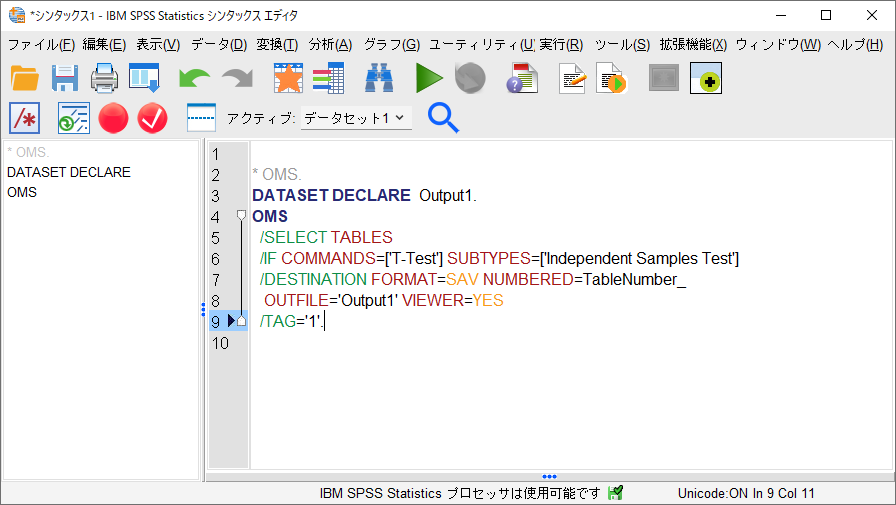The image size is (896, 505).
Task: Click the document-with-play-arrow toolbar icon
Action: click(x=611, y=78)
